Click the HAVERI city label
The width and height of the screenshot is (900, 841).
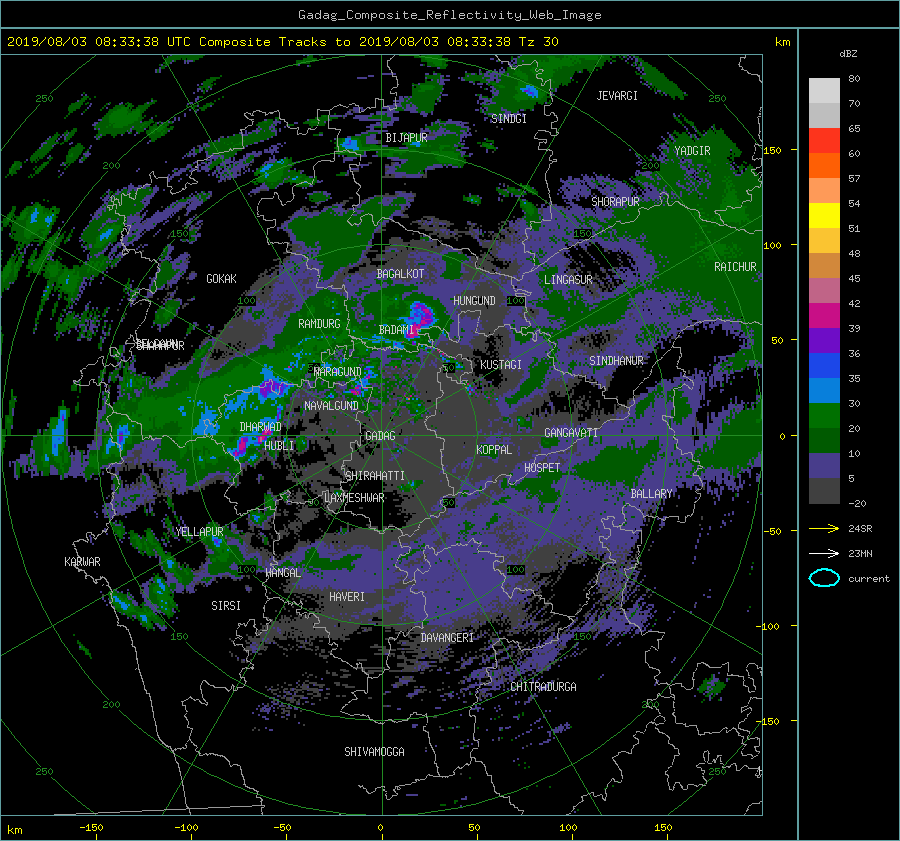[x=347, y=597]
